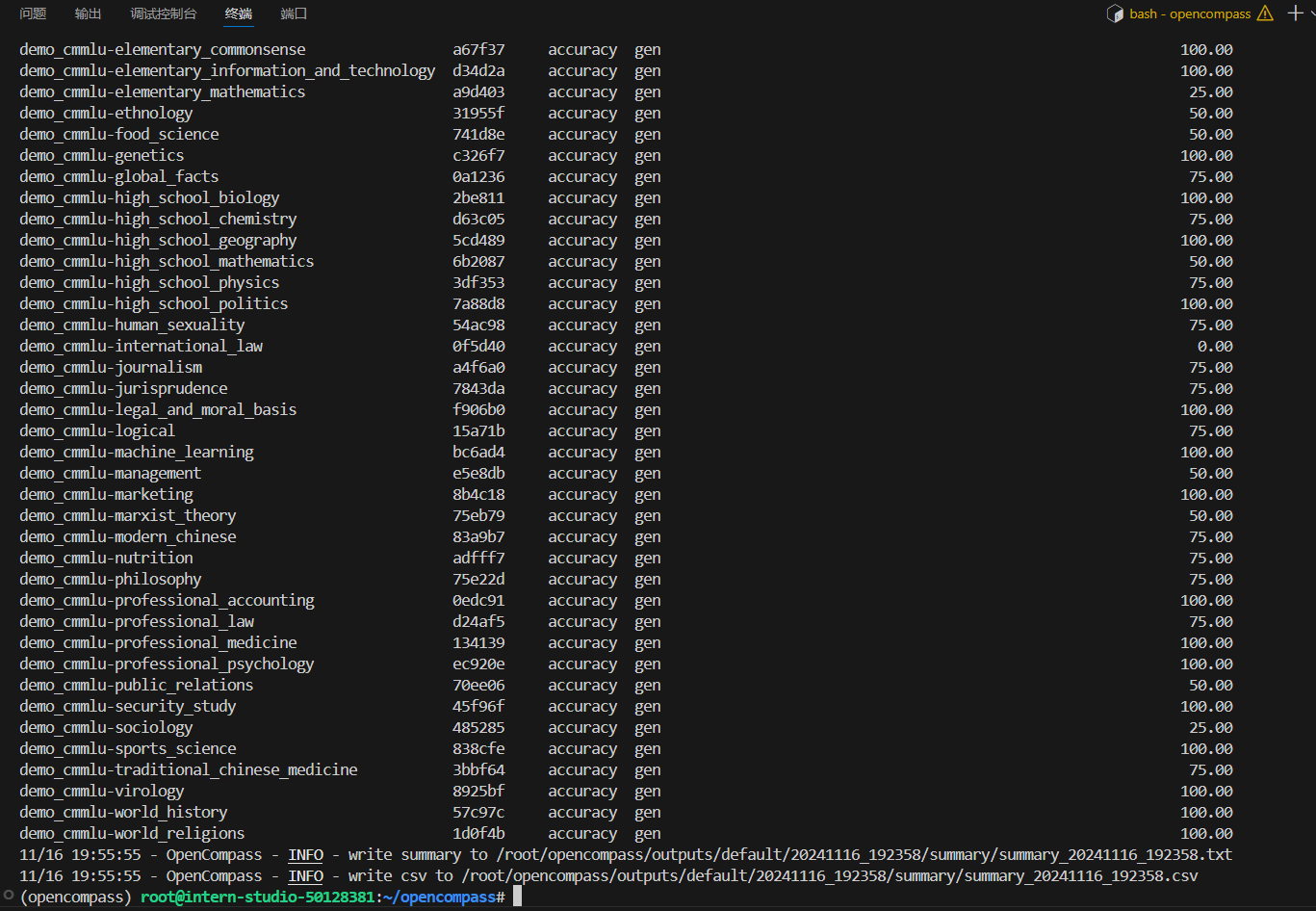Click accuracy in high_school_mathematics row
Viewport: 1316px width, 911px height.
[x=582, y=261]
